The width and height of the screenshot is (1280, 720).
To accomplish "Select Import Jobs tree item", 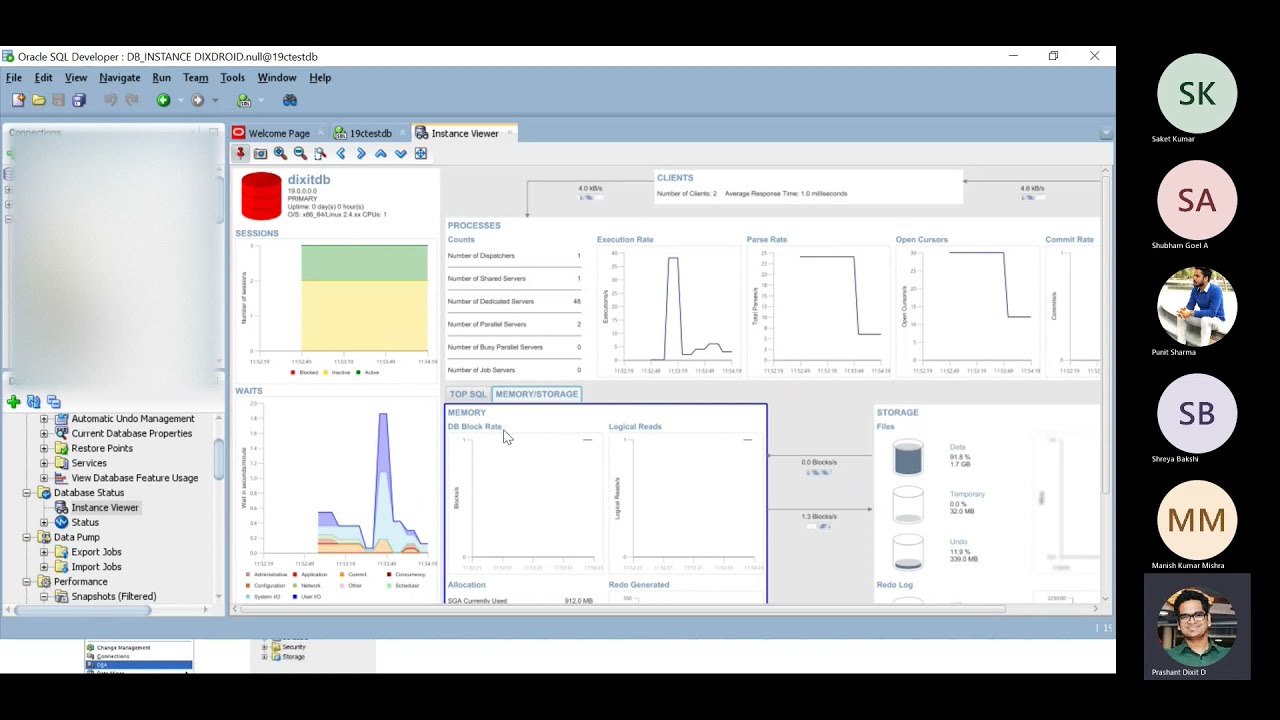I will tap(96, 567).
